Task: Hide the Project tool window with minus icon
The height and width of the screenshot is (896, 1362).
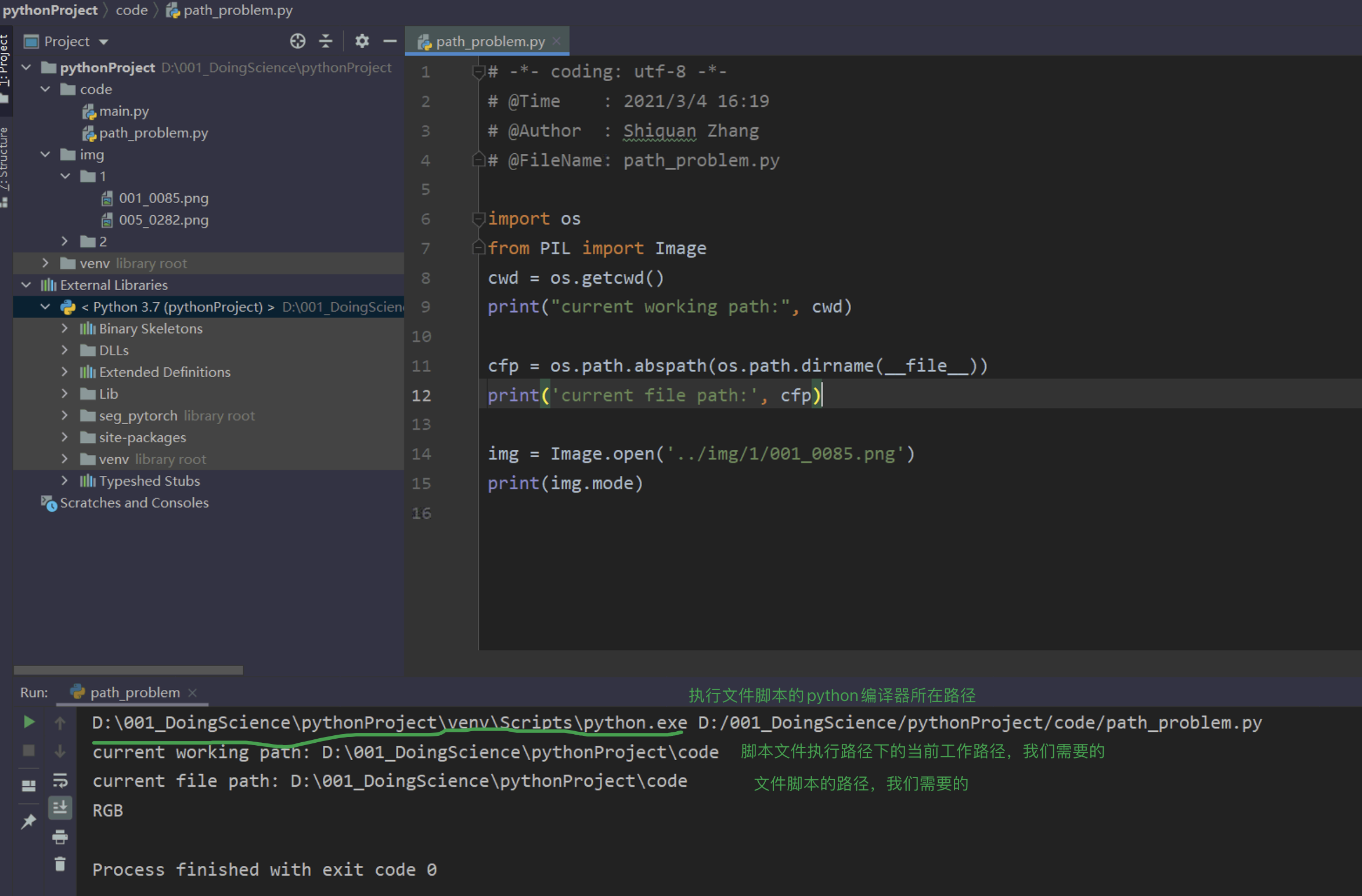Action: coord(390,41)
